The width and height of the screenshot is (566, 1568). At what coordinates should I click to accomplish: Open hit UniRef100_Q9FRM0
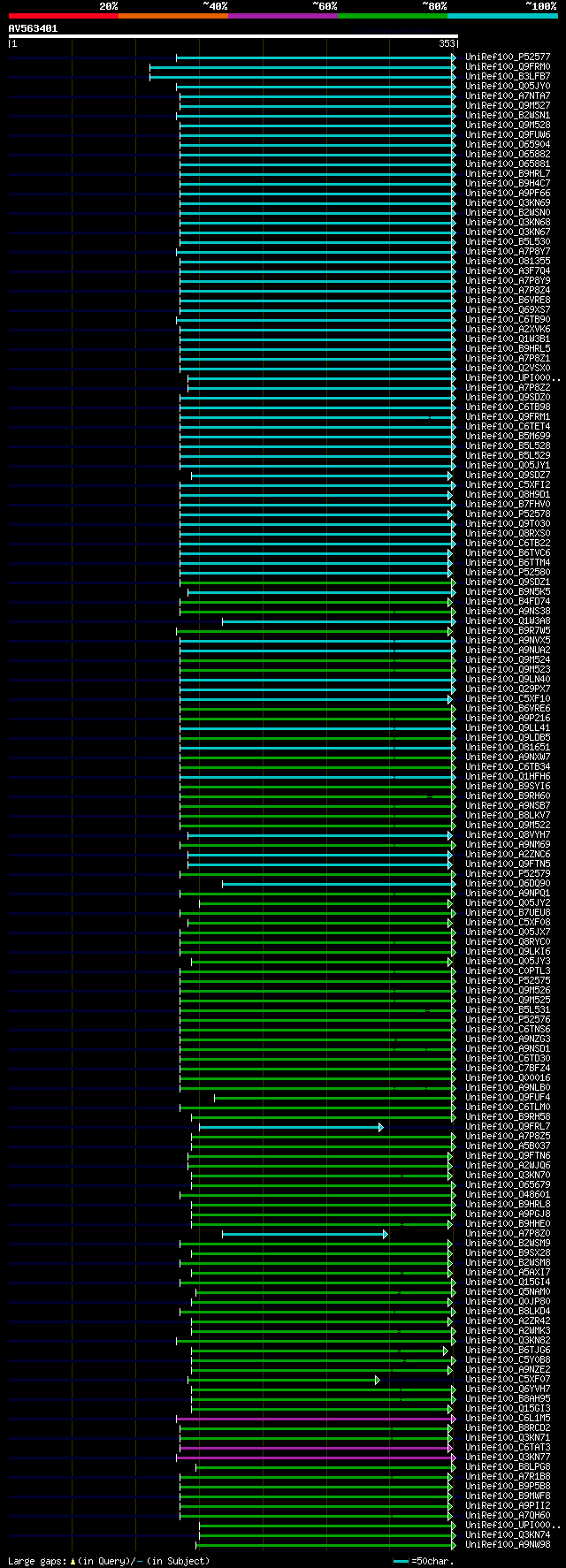pos(508,67)
